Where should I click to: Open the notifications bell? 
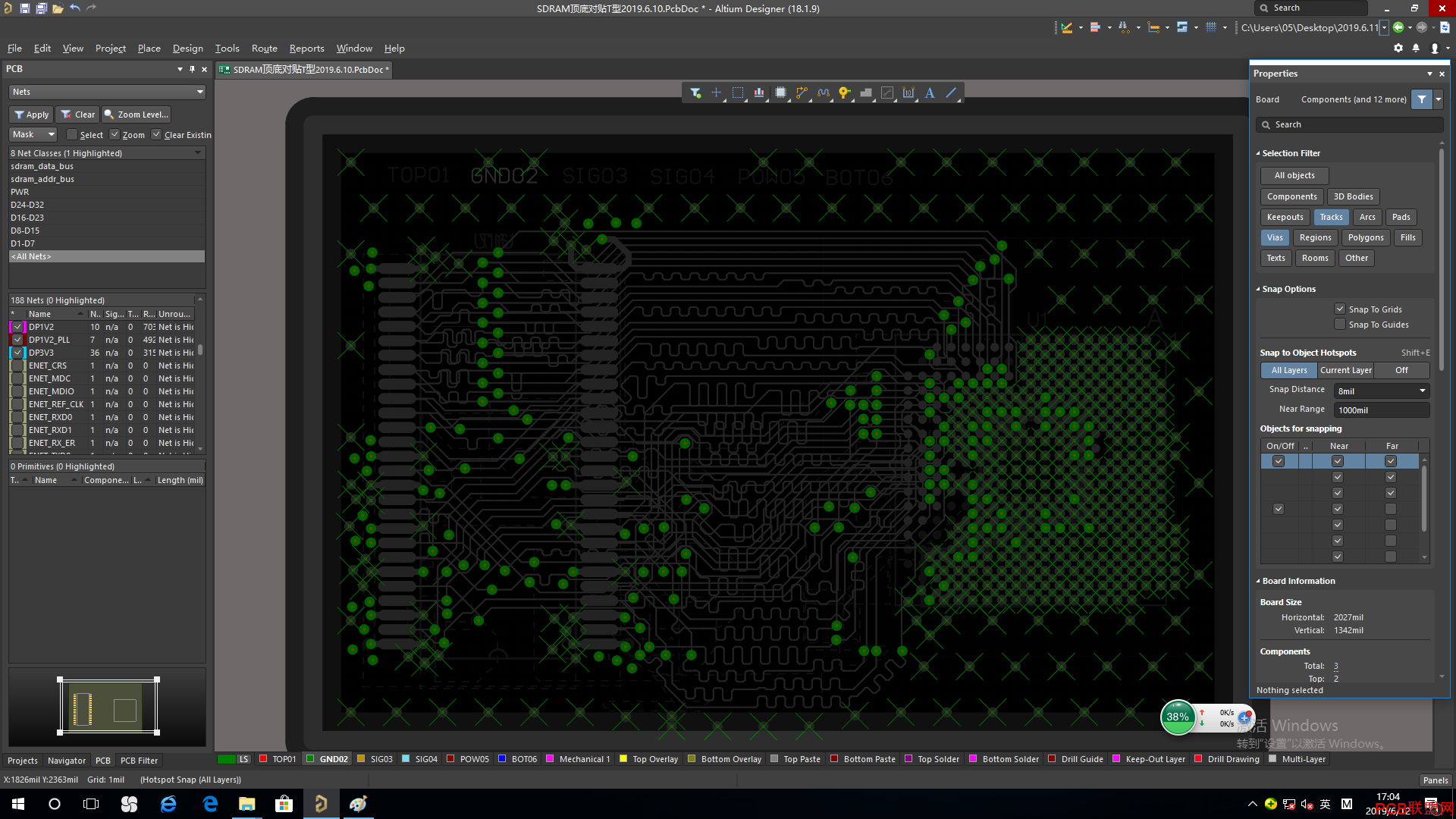1416,48
